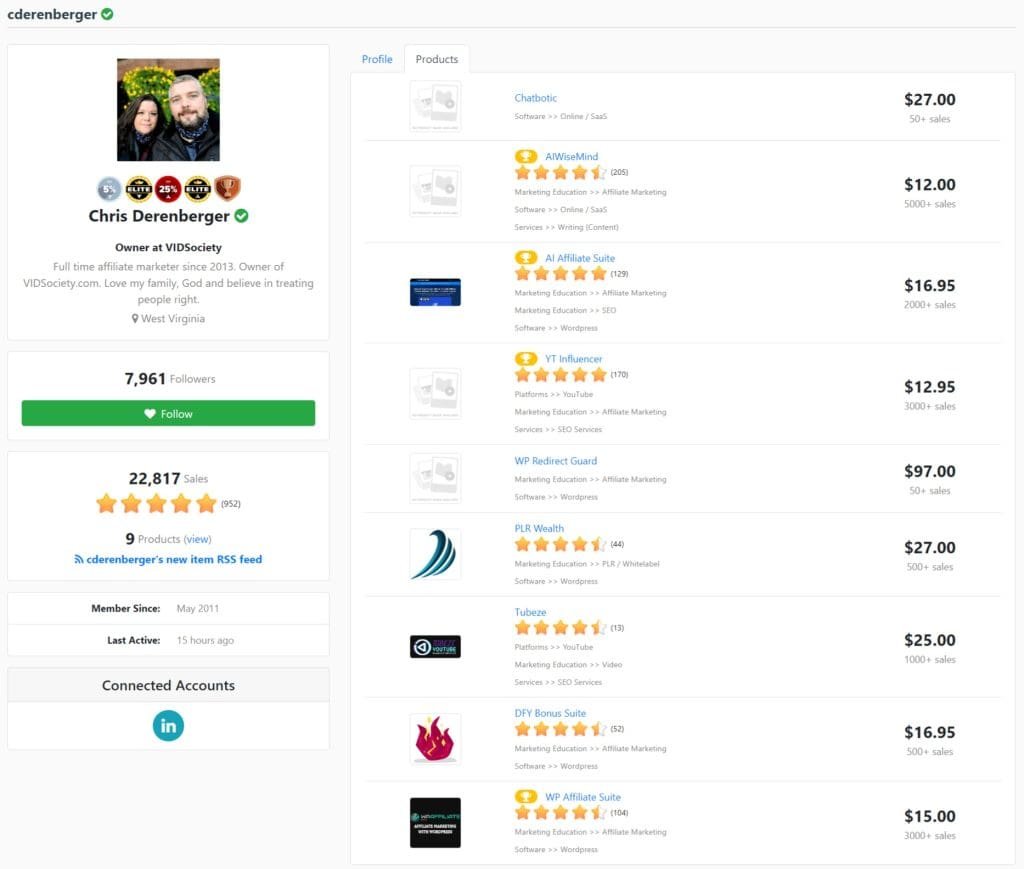Click verified checkmark beside Chris Derenberger name
The width and height of the screenshot is (1024, 869).
(242, 215)
